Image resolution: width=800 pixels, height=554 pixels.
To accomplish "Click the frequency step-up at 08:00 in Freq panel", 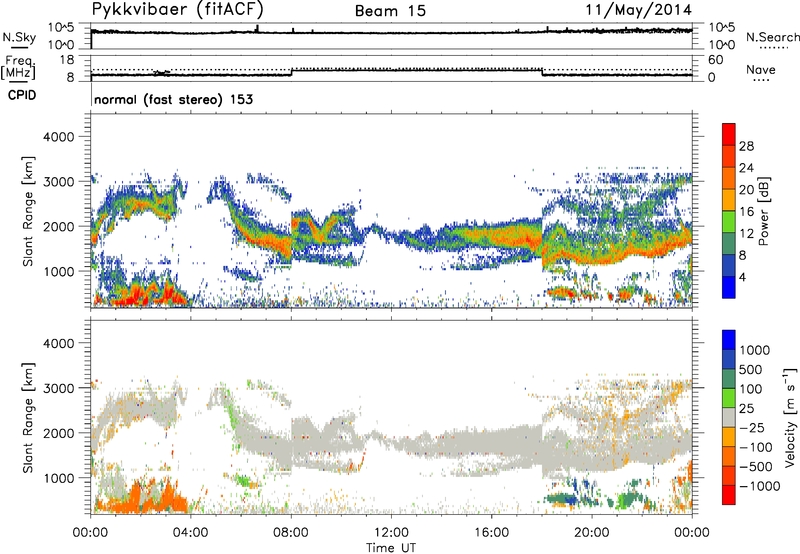I will tap(291, 72).
